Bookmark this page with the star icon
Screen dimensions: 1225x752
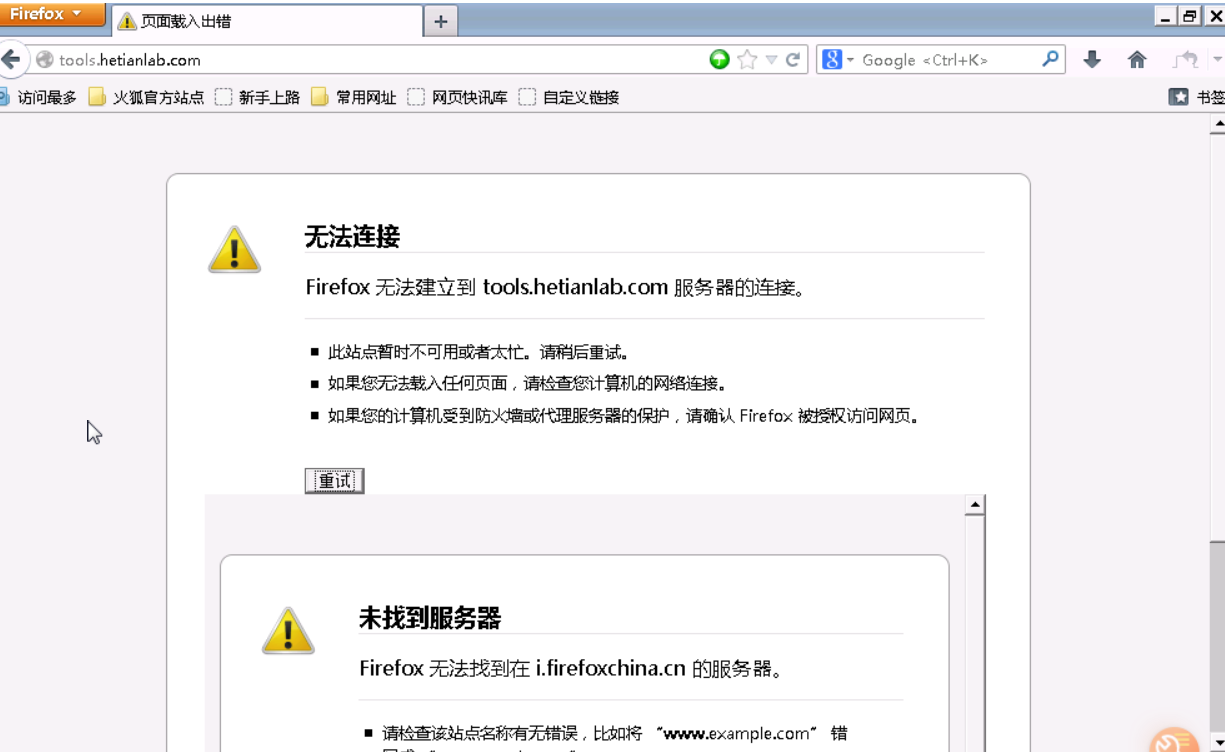747,60
